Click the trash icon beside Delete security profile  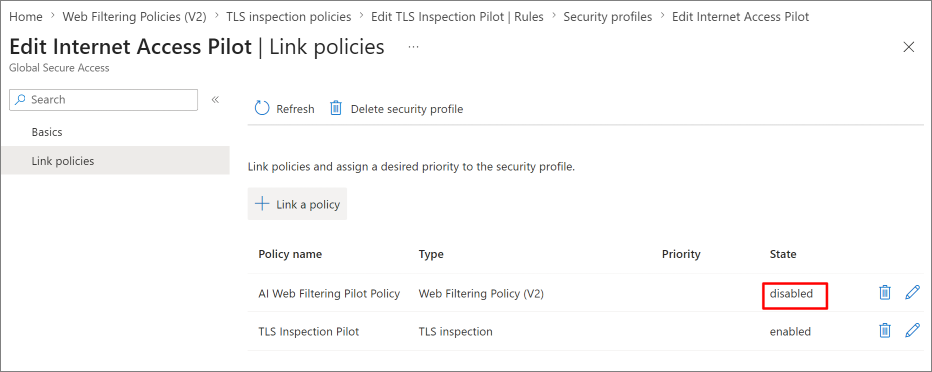coord(336,108)
